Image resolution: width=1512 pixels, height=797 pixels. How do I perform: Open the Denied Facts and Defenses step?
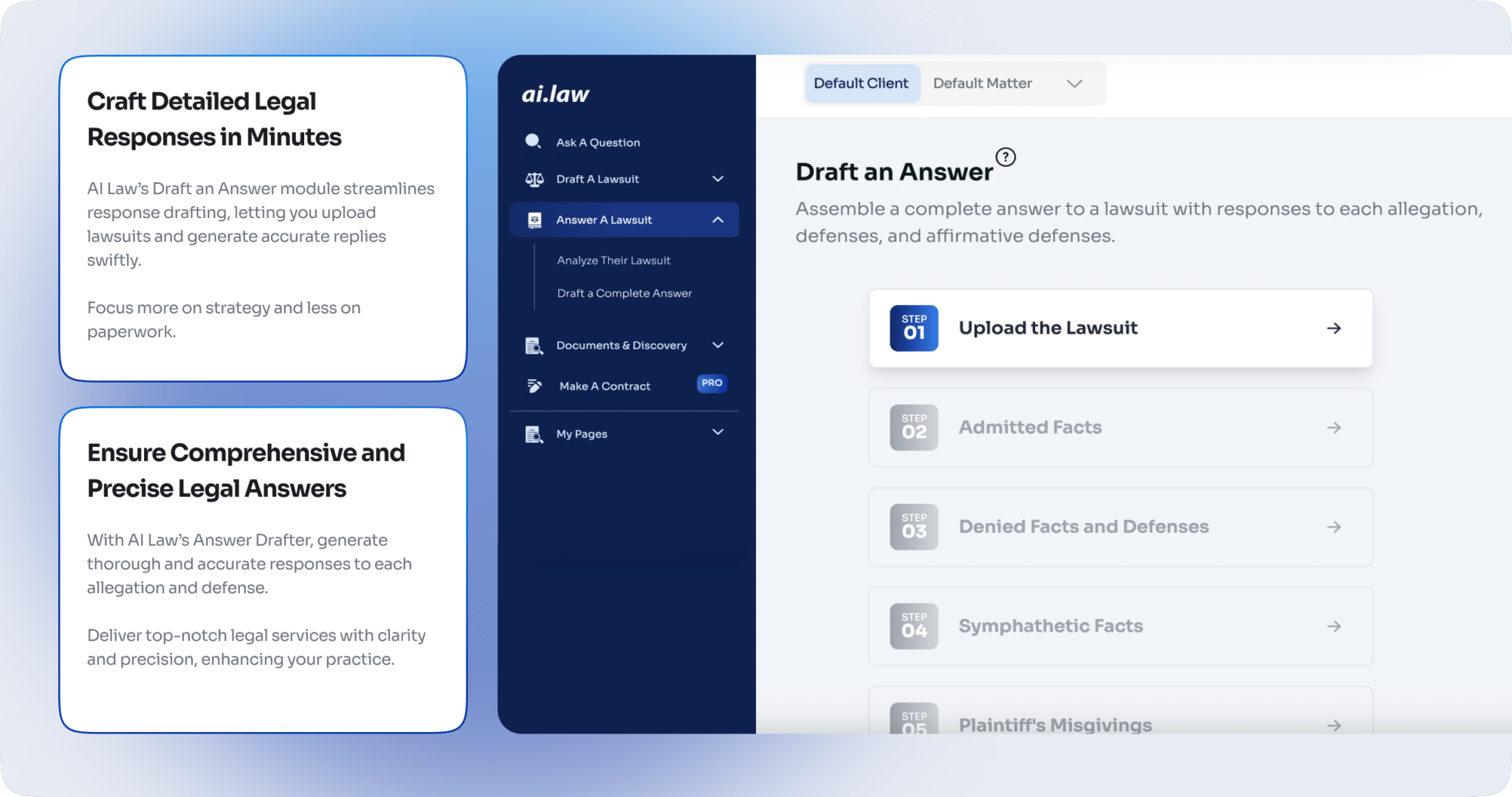1121,527
